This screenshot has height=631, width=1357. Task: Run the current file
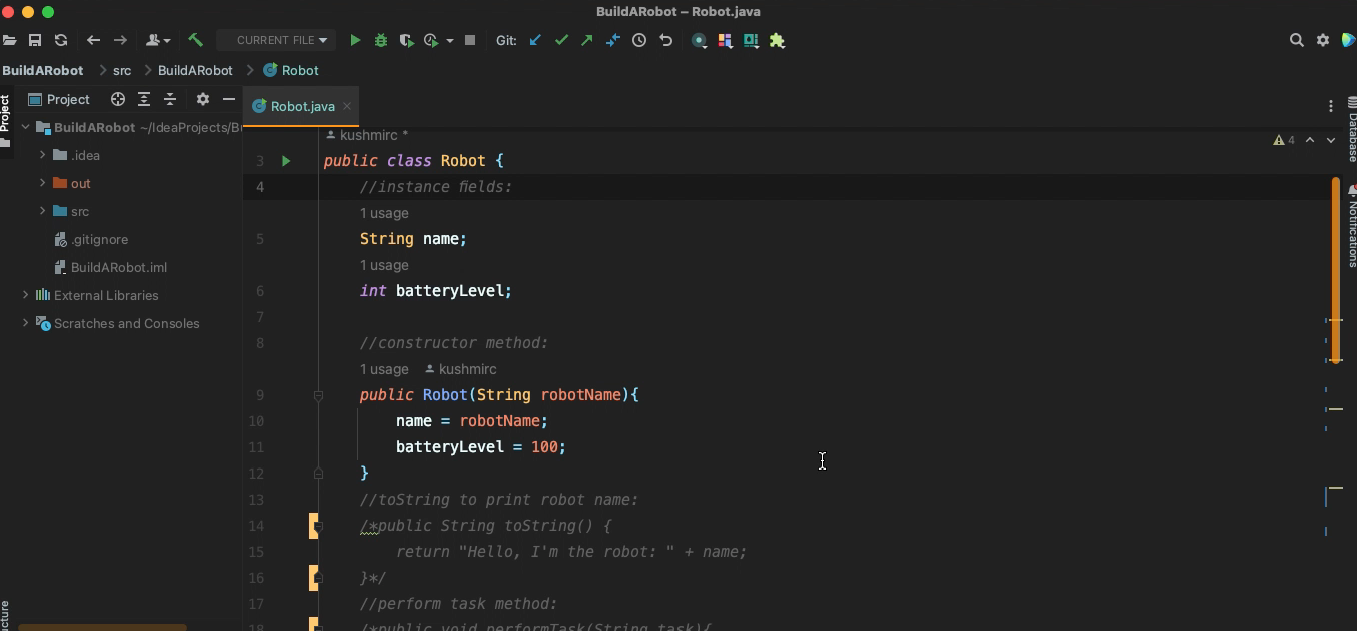pos(355,40)
